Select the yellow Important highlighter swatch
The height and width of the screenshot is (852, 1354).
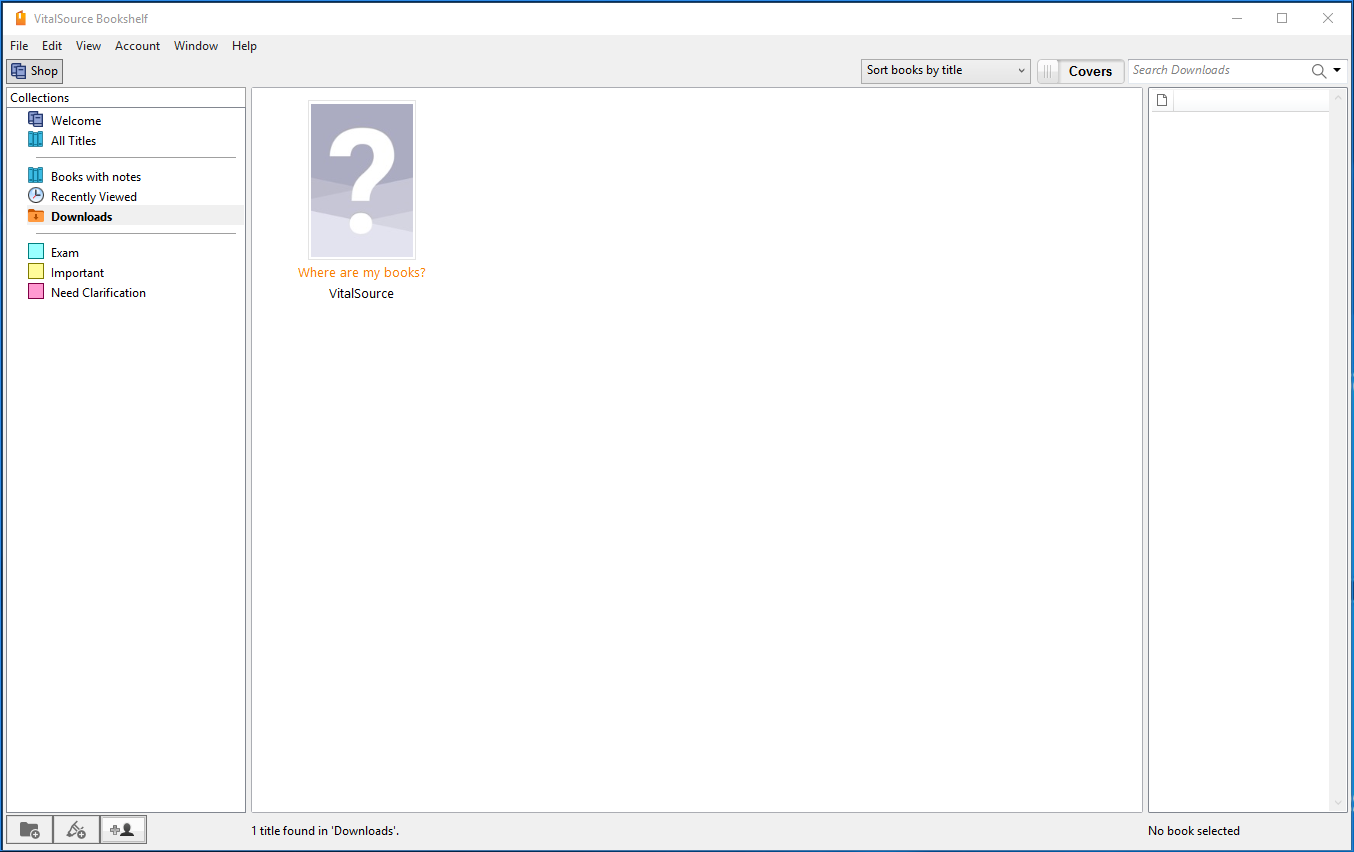[36, 272]
